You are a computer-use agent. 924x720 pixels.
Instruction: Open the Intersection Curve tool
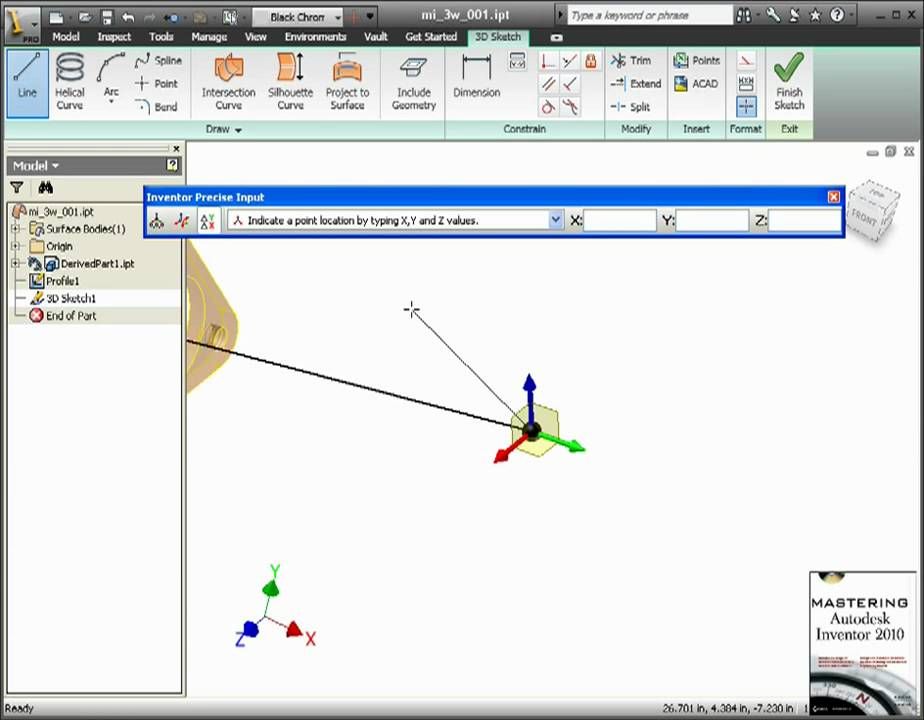click(x=228, y=80)
